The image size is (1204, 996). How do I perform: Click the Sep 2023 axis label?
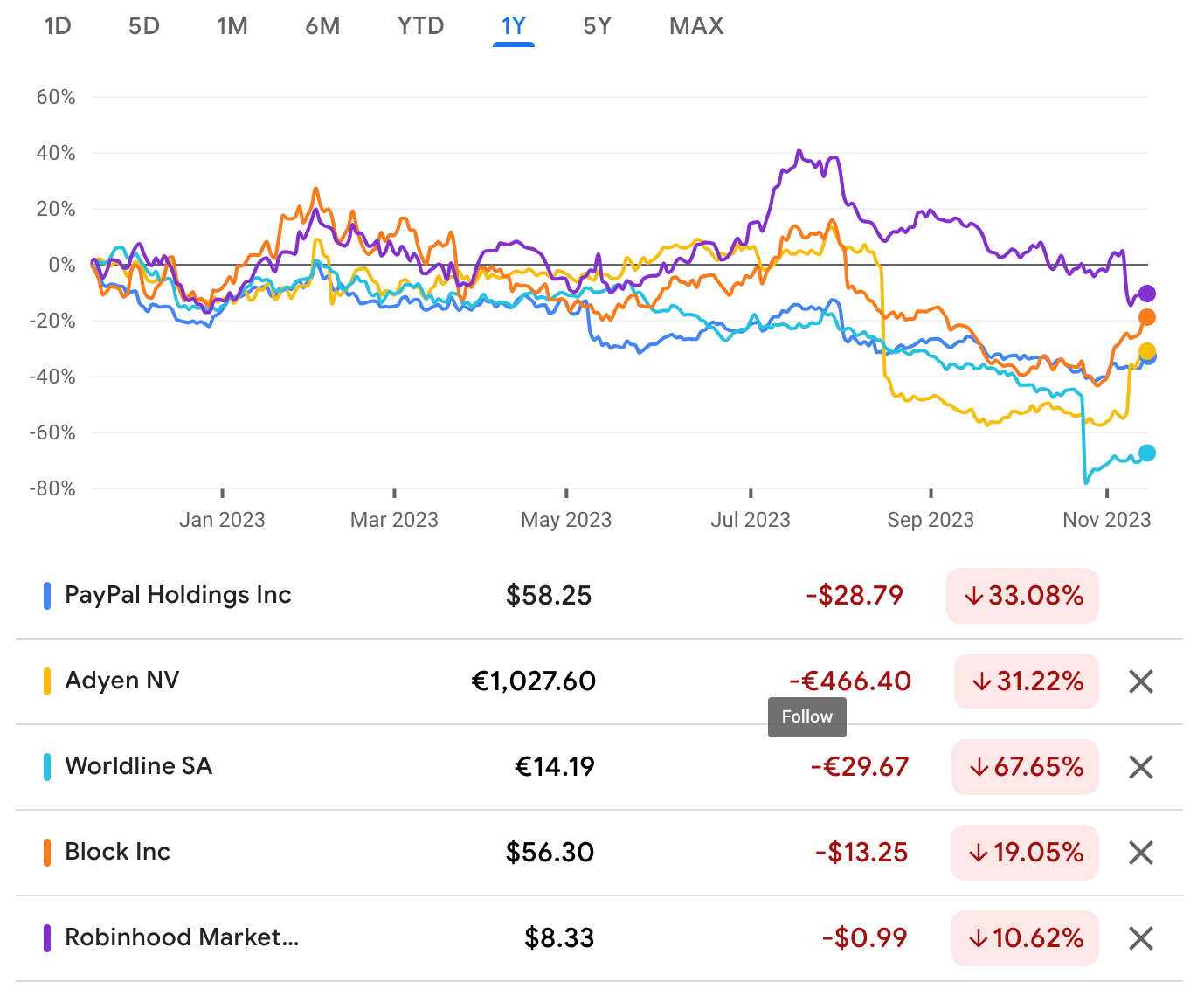coord(931,520)
